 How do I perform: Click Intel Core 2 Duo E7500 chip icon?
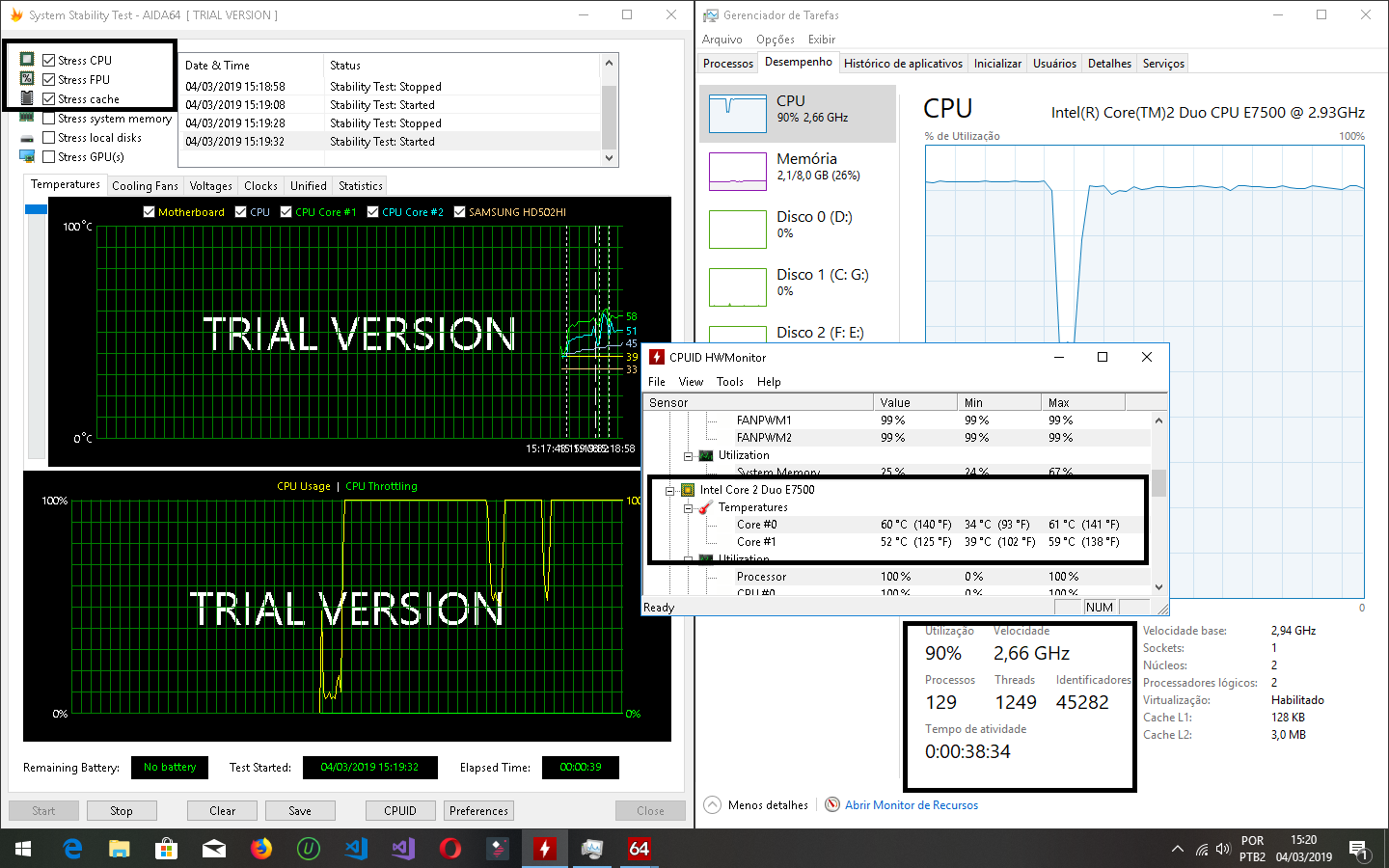[x=688, y=490]
